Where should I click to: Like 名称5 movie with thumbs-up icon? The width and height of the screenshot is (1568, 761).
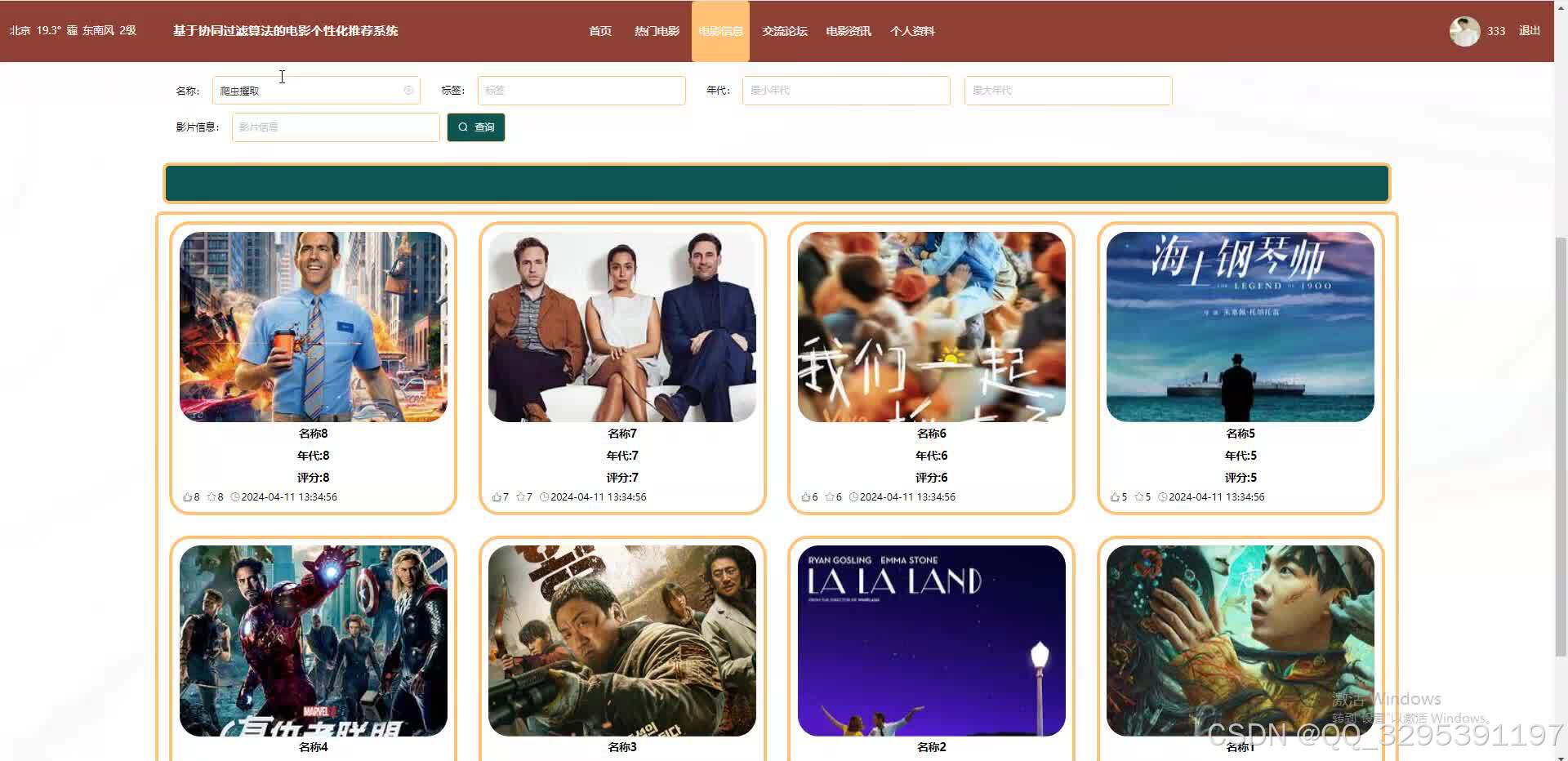pyautogui.click(x=1115, y=496)
